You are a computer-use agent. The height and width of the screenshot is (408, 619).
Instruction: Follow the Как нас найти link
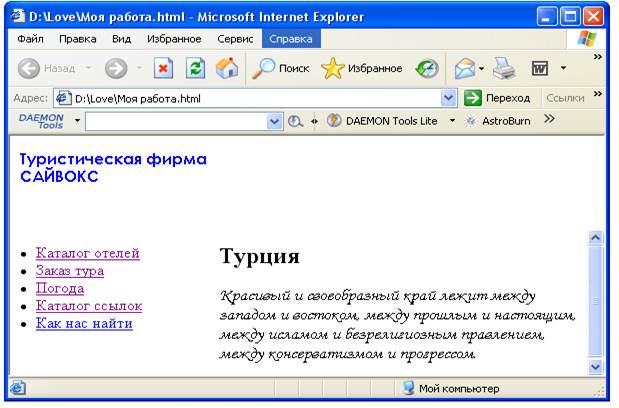click(84, 324)
